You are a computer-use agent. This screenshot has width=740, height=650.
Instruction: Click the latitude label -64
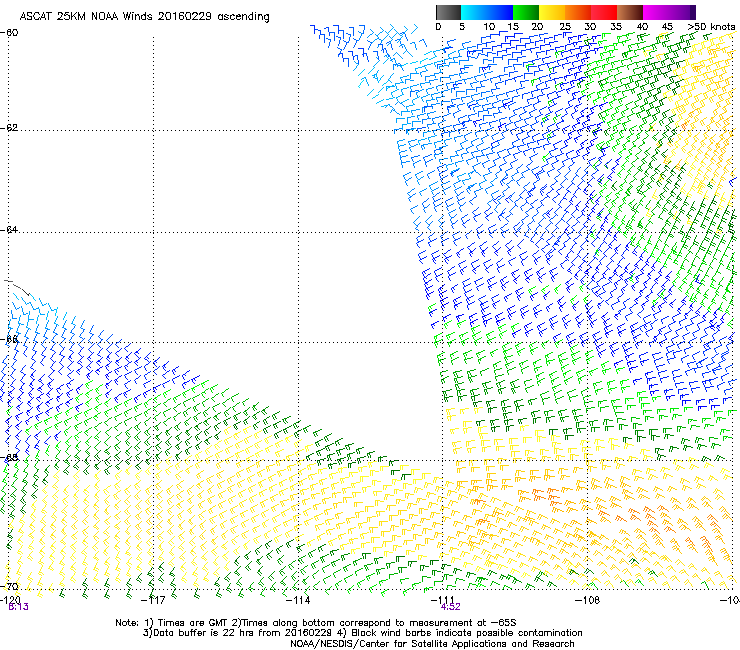point(9,230)
